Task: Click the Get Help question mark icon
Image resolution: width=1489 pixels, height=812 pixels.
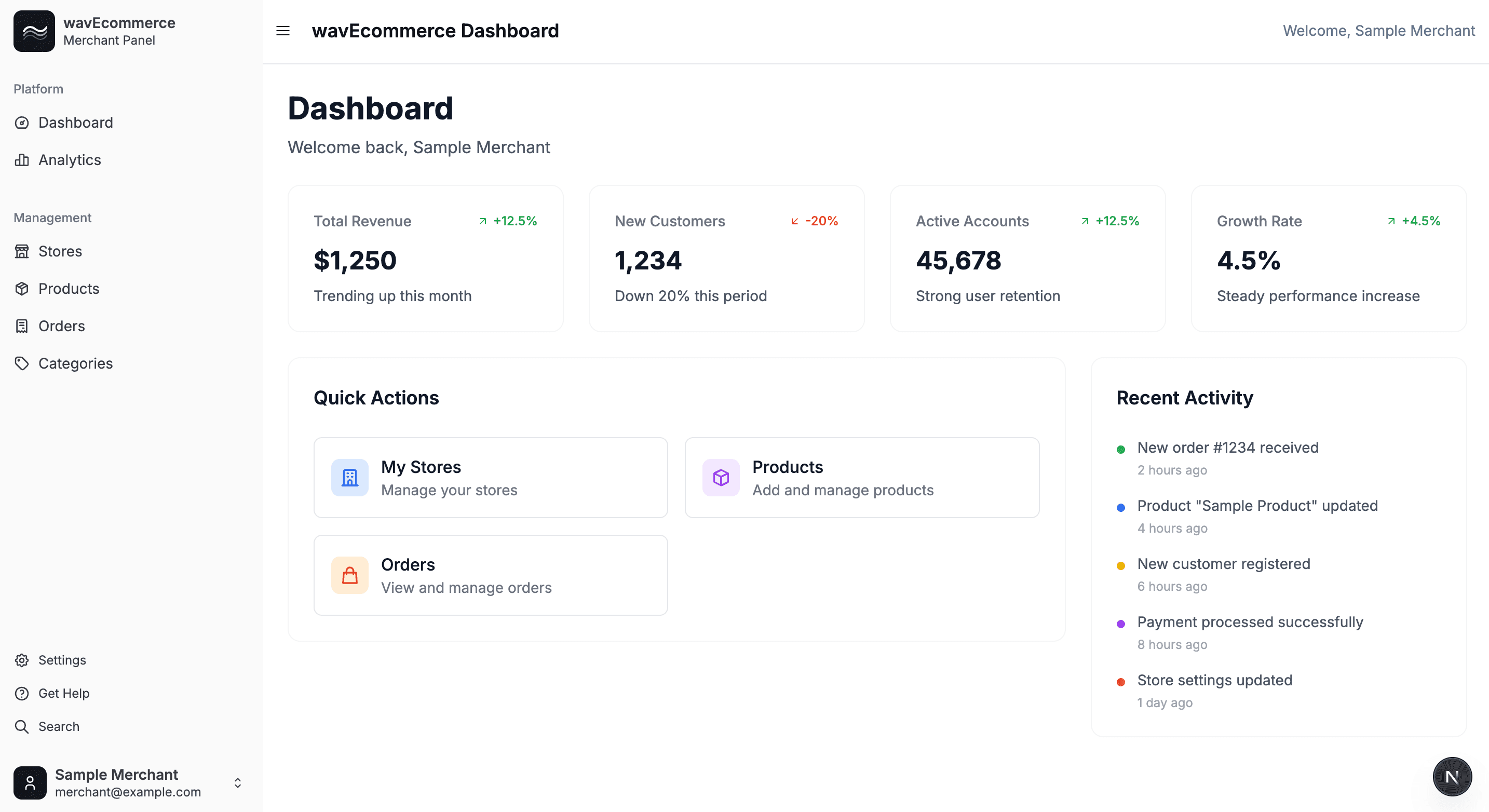Action: (21, 694)
